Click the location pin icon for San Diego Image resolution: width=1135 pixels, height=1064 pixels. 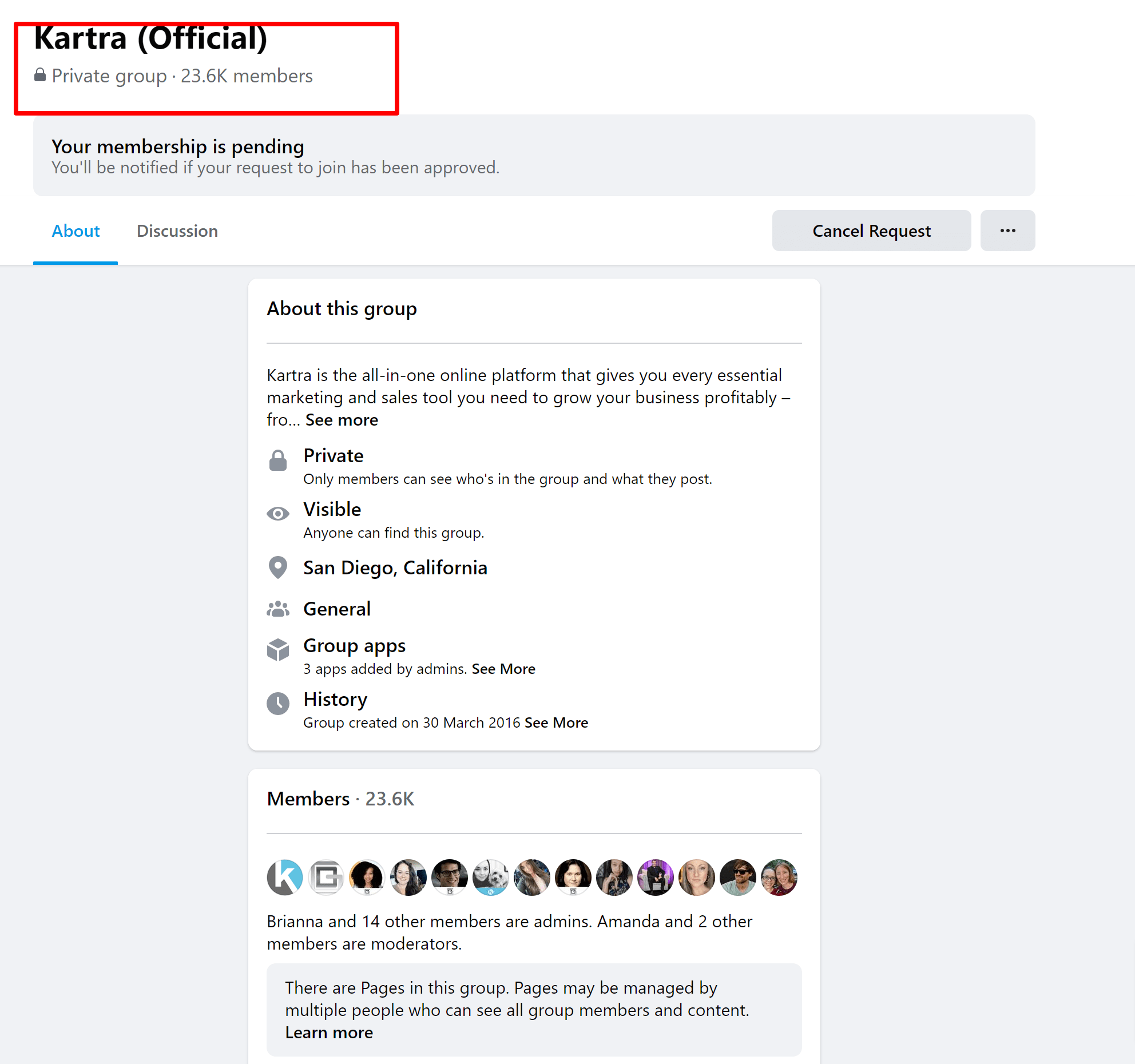point(278,567)
